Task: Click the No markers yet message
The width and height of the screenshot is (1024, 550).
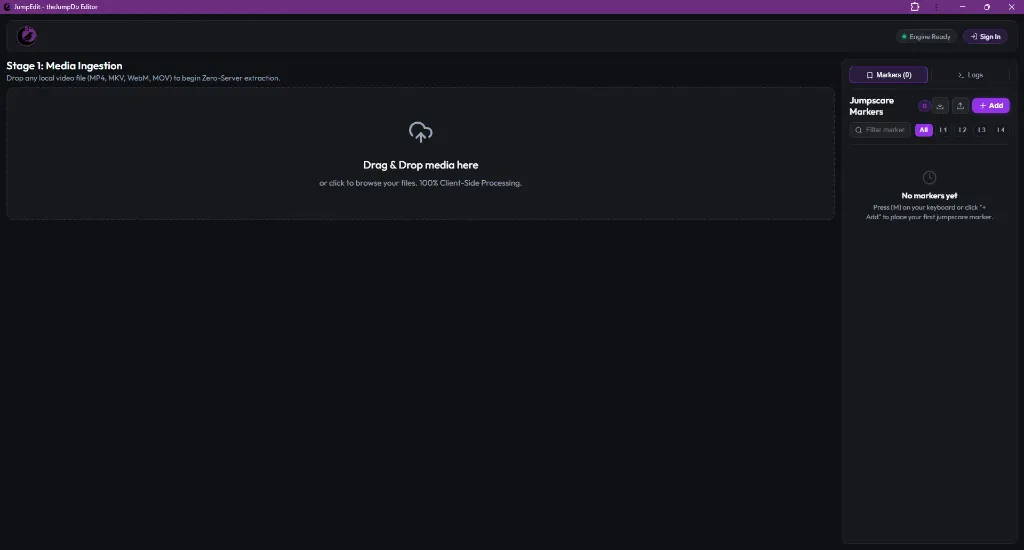Action: tap(929, 195)
